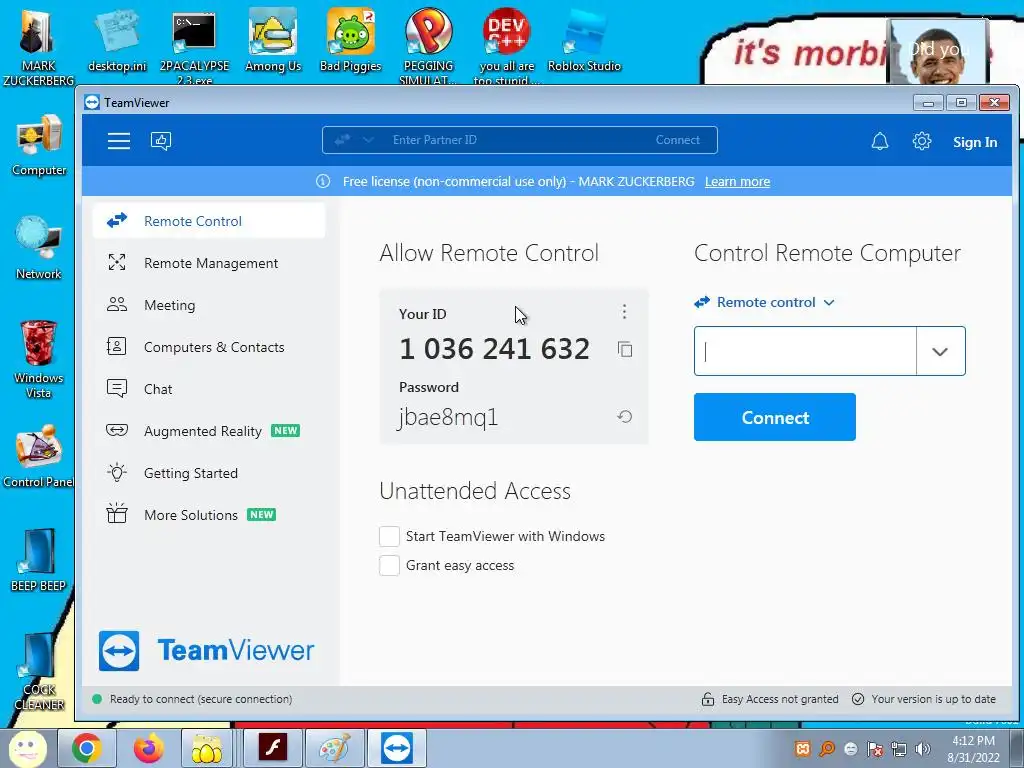The image size is (1024, 768).
Task: Select the BEEP BEEP desktop shortcut
Action: [x=39, y=560]
